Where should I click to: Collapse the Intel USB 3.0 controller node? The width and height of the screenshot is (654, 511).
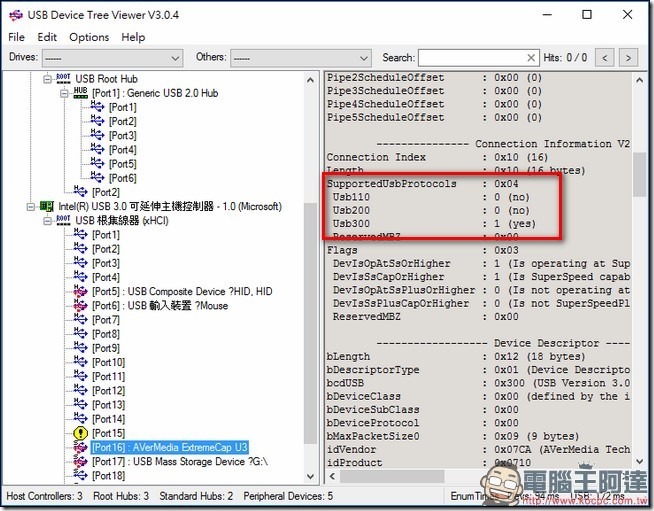point(31,206)
